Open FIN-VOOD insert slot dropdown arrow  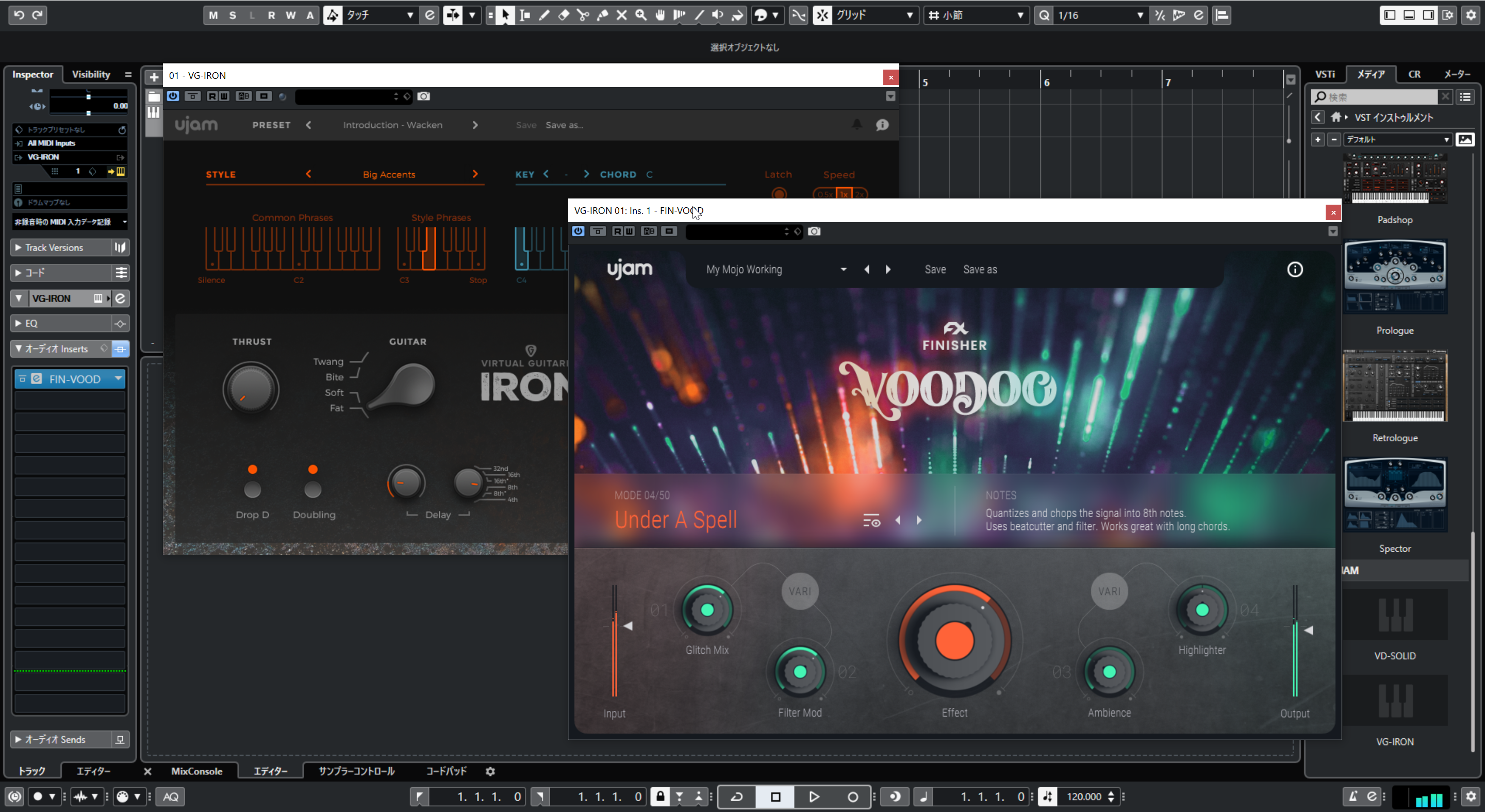point(118,378)
